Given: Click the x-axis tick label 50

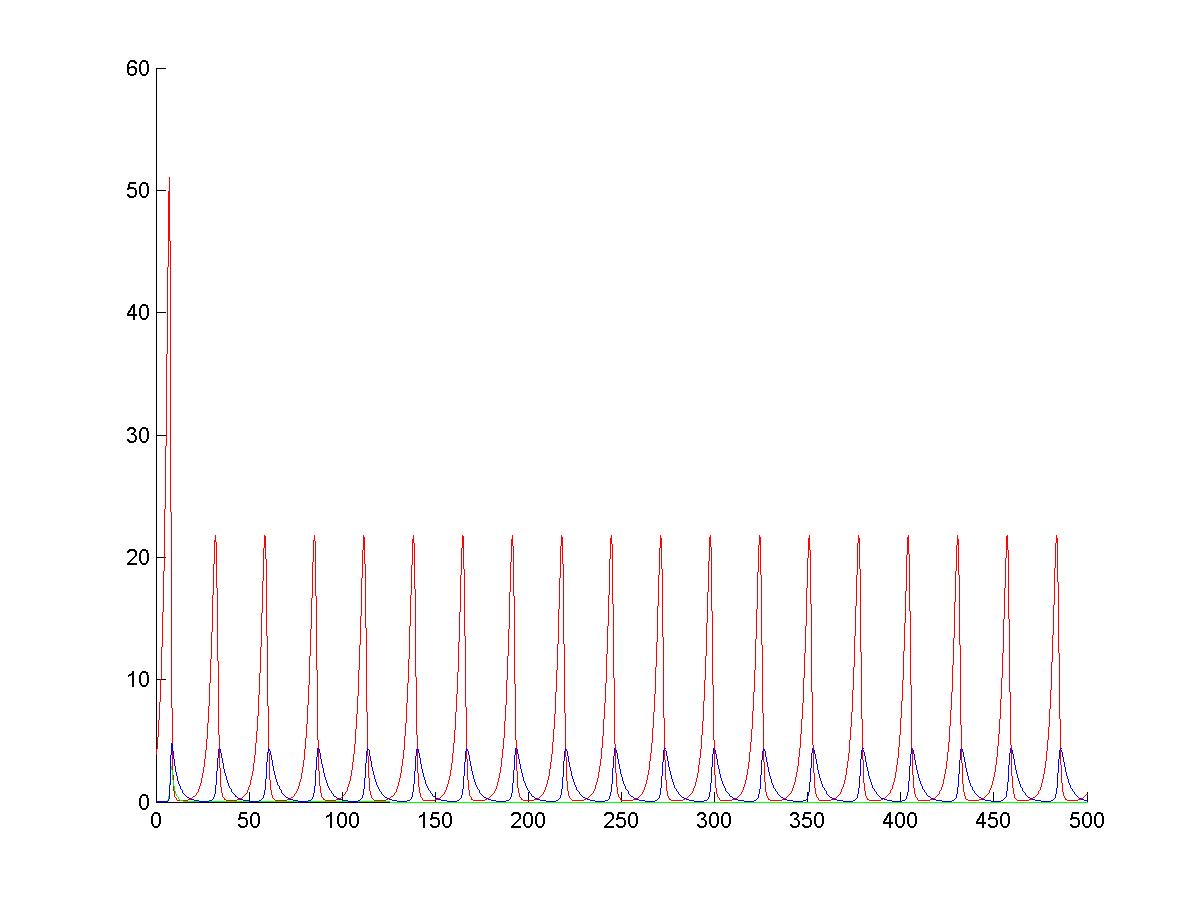Looking at the screenshot, I should click(249, 820).
